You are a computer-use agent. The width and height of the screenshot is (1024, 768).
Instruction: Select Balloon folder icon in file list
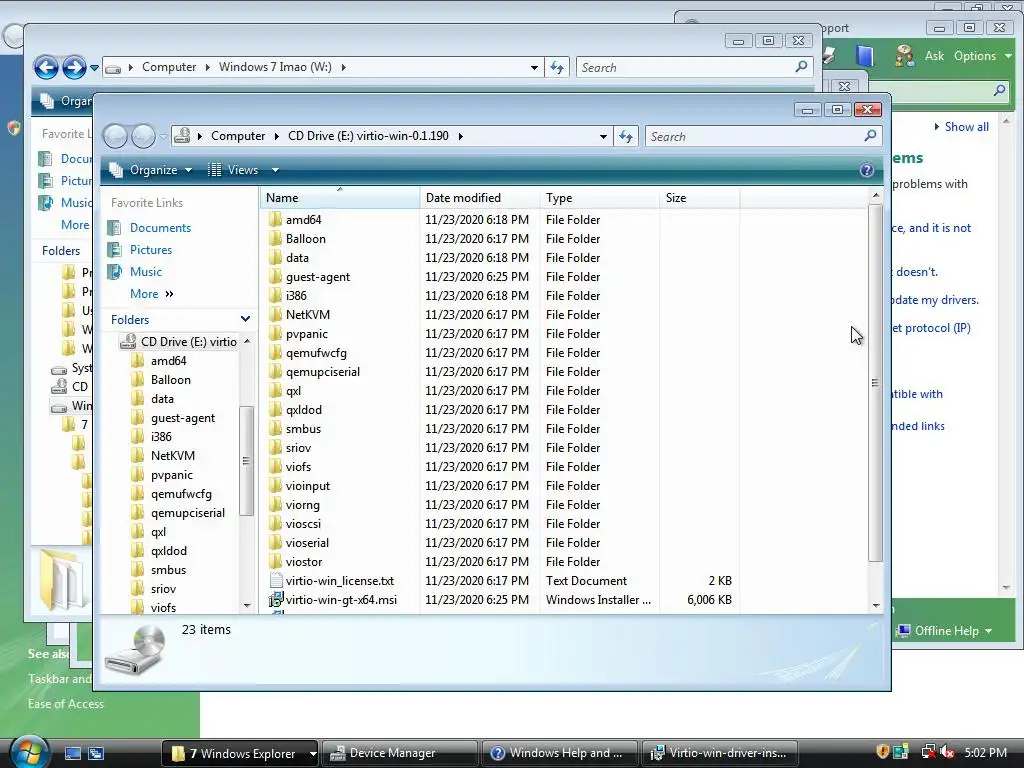pyautogui.click(x=275, y=239)
